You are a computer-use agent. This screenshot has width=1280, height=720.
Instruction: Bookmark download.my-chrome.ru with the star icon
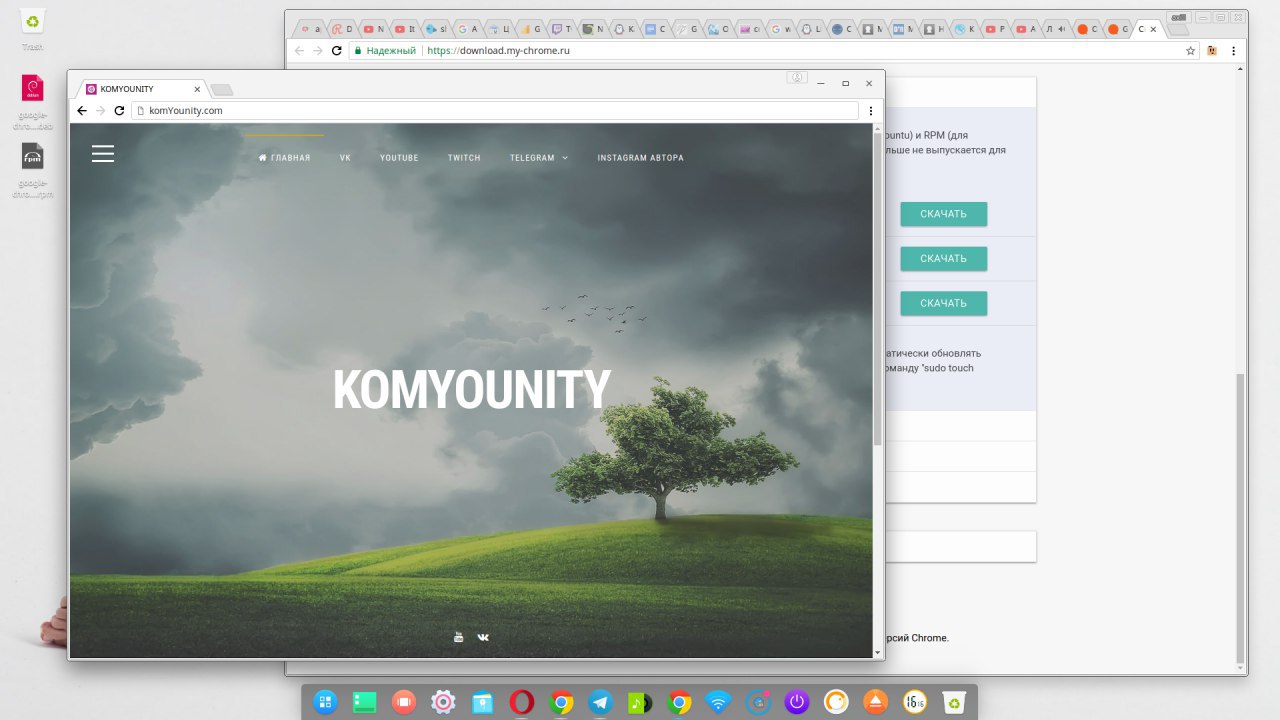(1190, 50)
